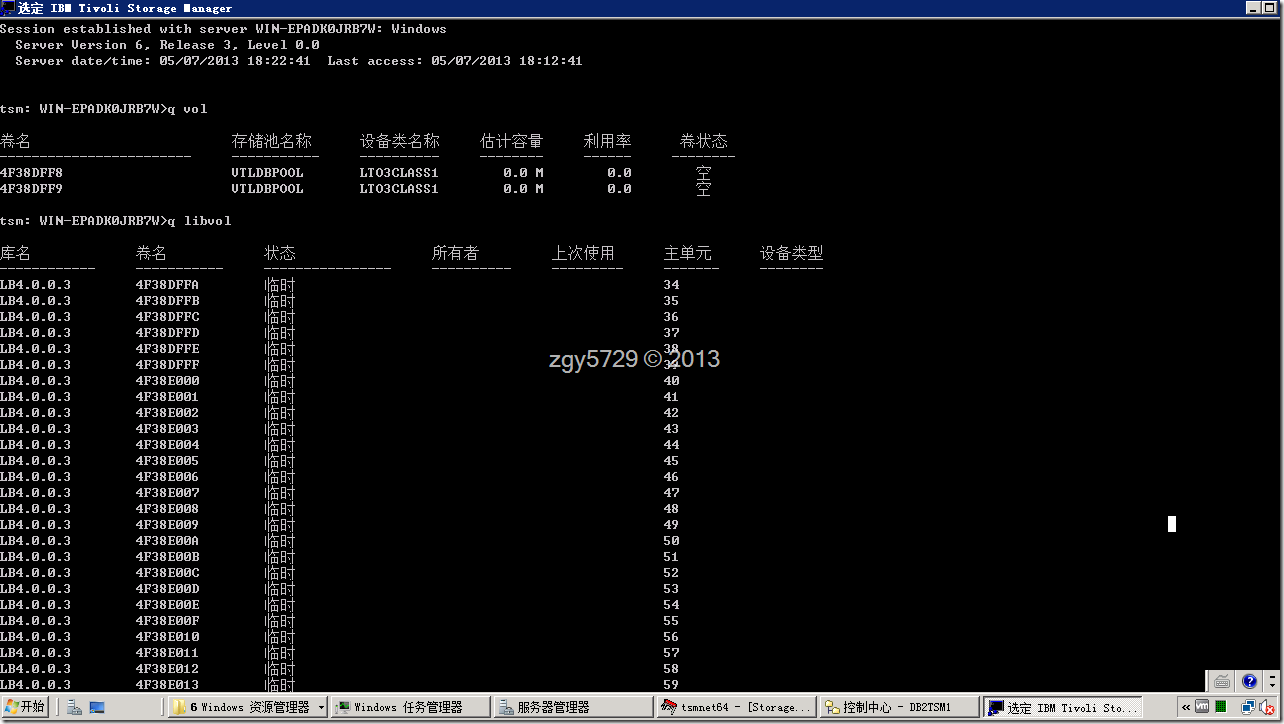Click home element value 44
This screenshot has height=724, width=1284.
click(x=671, y=444)
